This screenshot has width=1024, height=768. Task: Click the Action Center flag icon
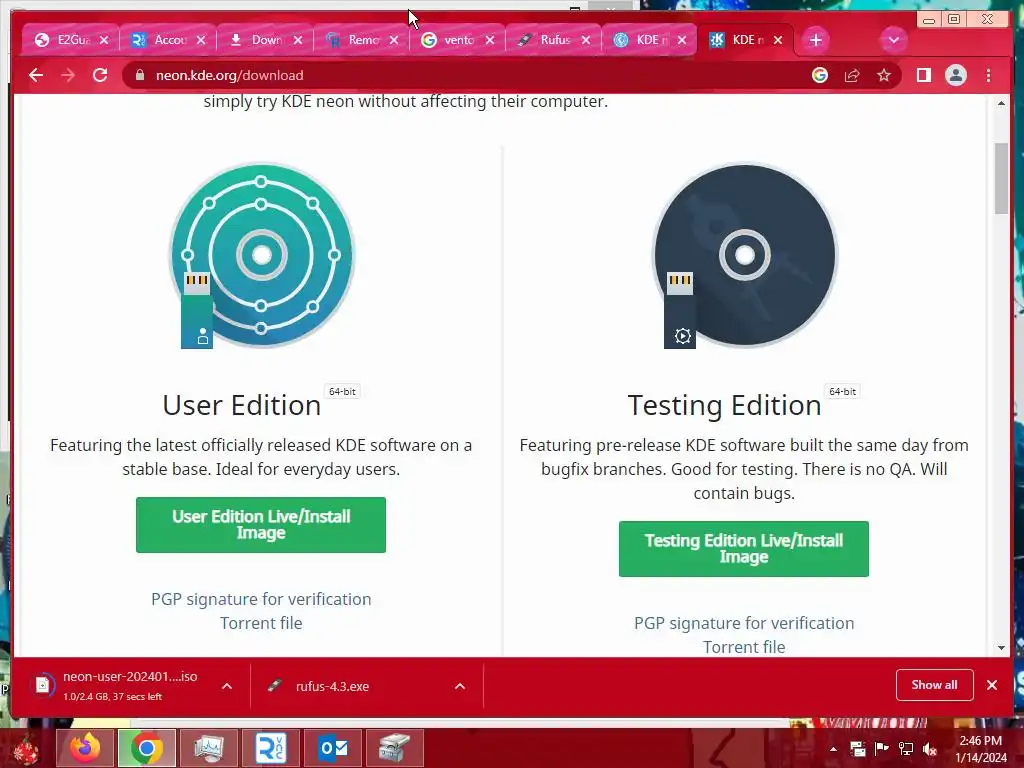click(x=881, y=749)
